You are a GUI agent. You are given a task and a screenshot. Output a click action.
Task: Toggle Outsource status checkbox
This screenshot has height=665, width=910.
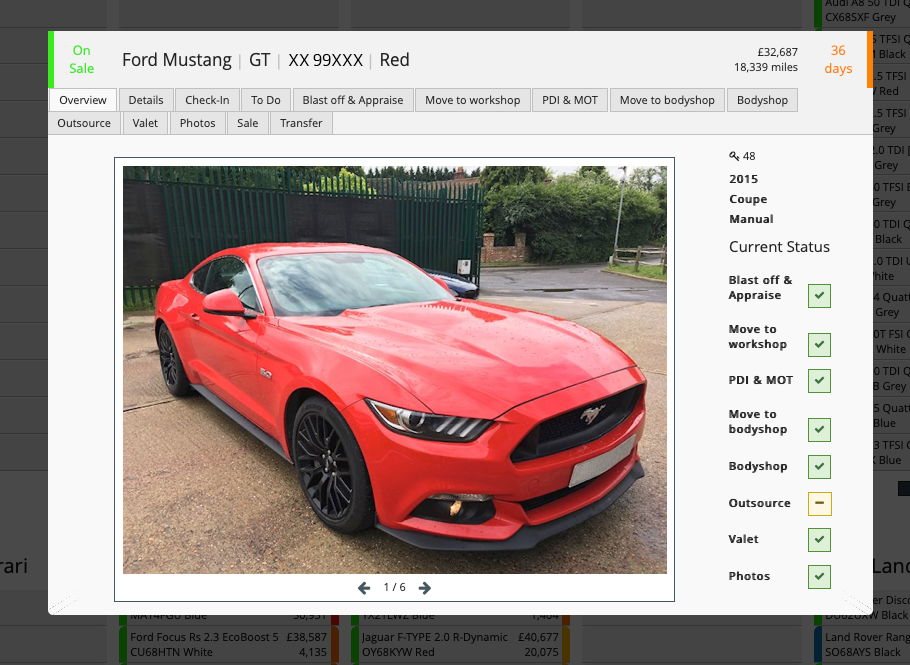pos(819,504)
